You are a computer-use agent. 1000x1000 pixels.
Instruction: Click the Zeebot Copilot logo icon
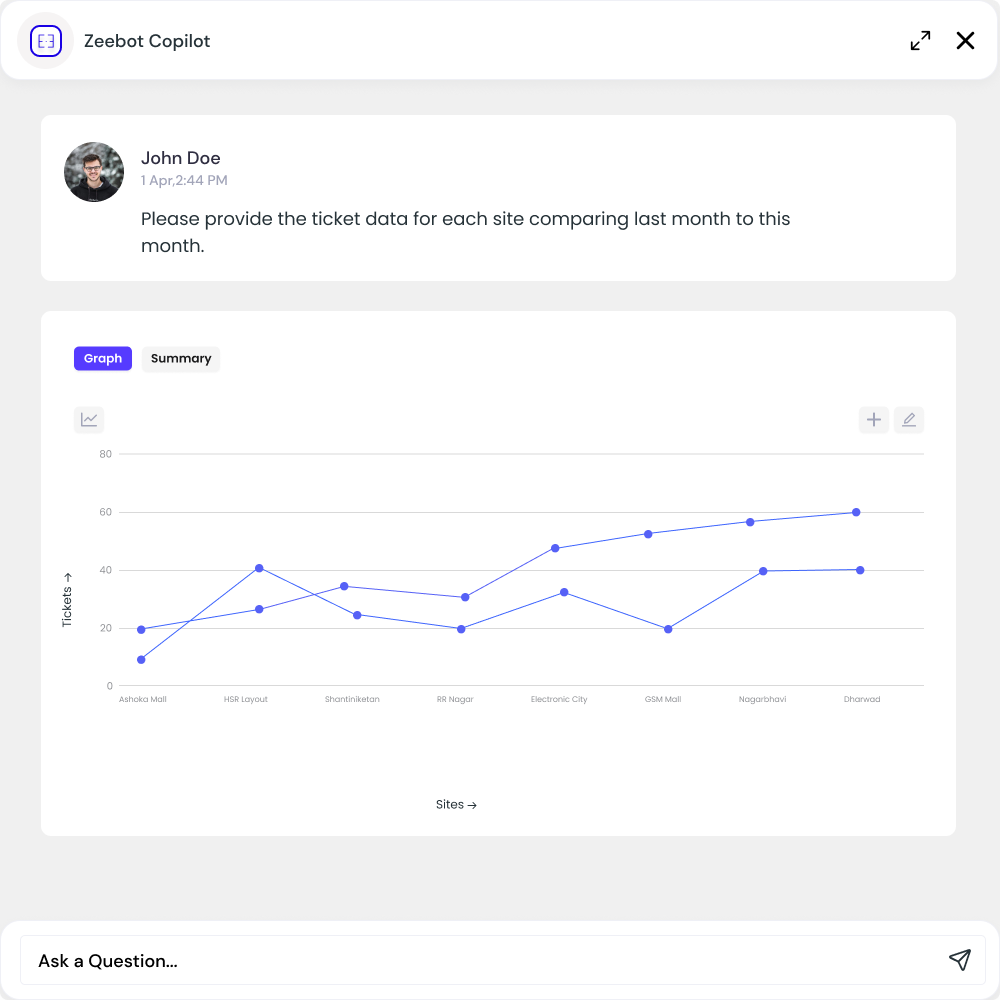pos(44,40)
